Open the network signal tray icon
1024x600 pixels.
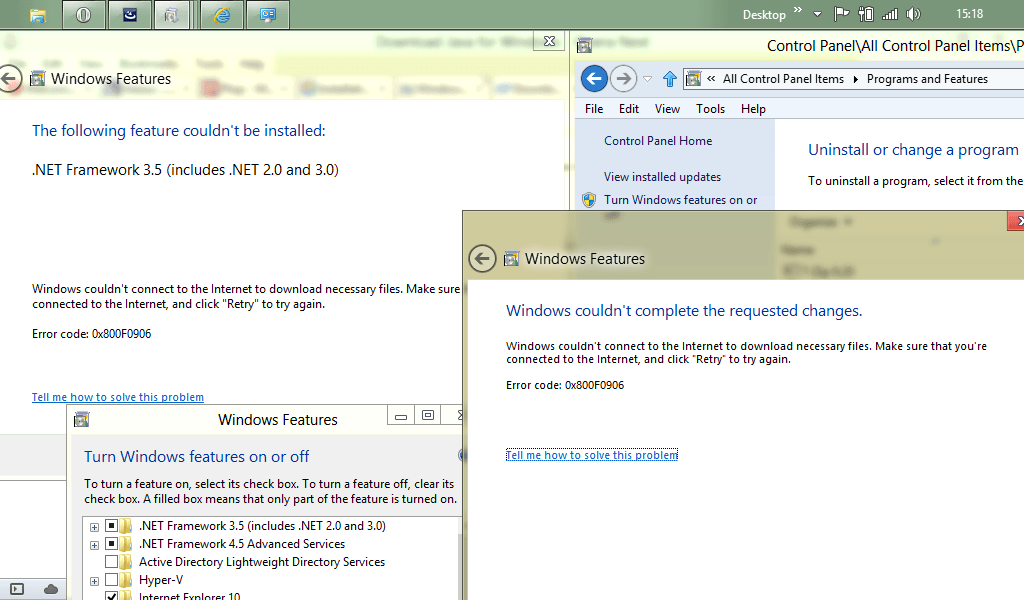[889, 14]
